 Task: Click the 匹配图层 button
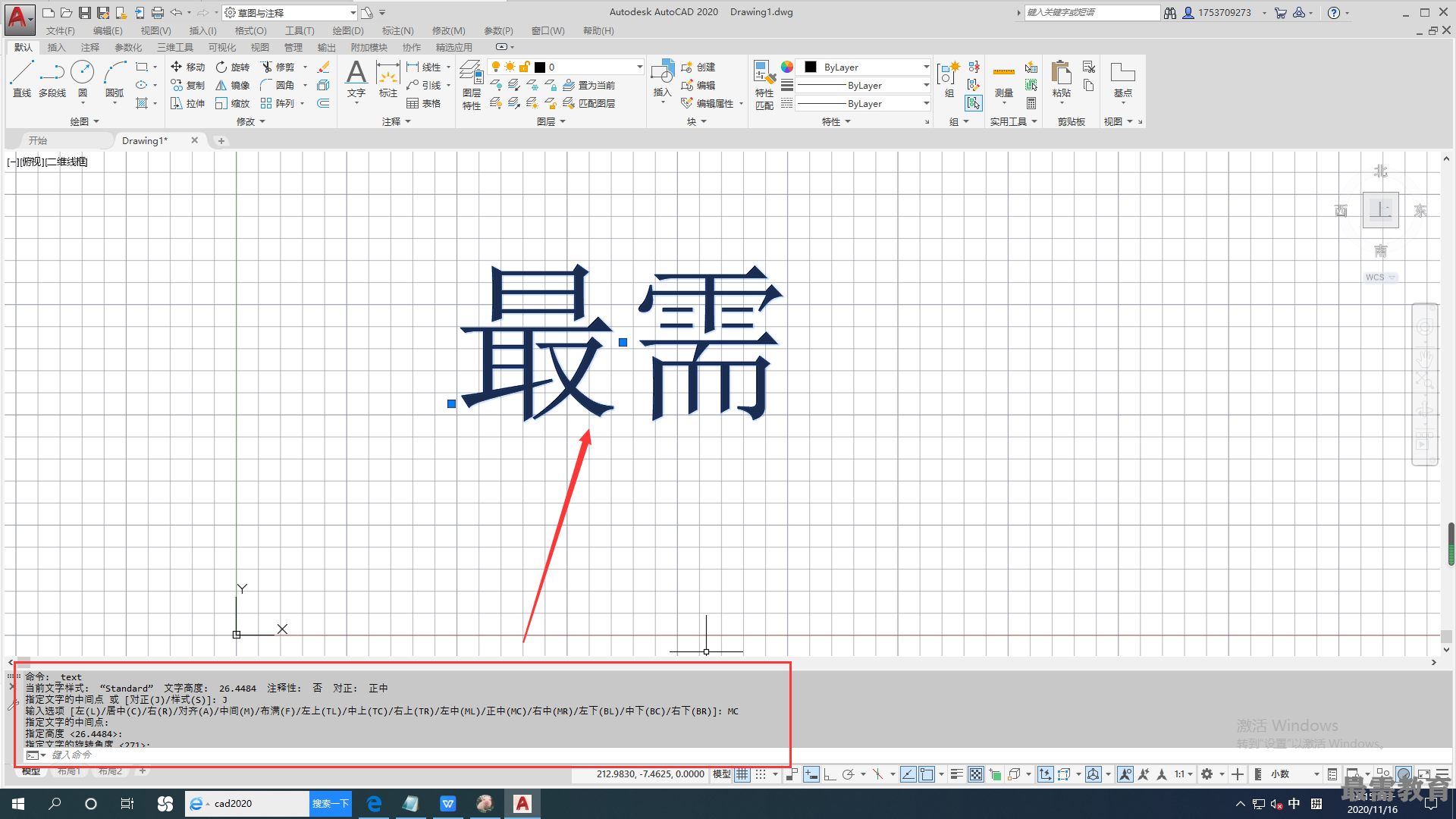[589, 103]
